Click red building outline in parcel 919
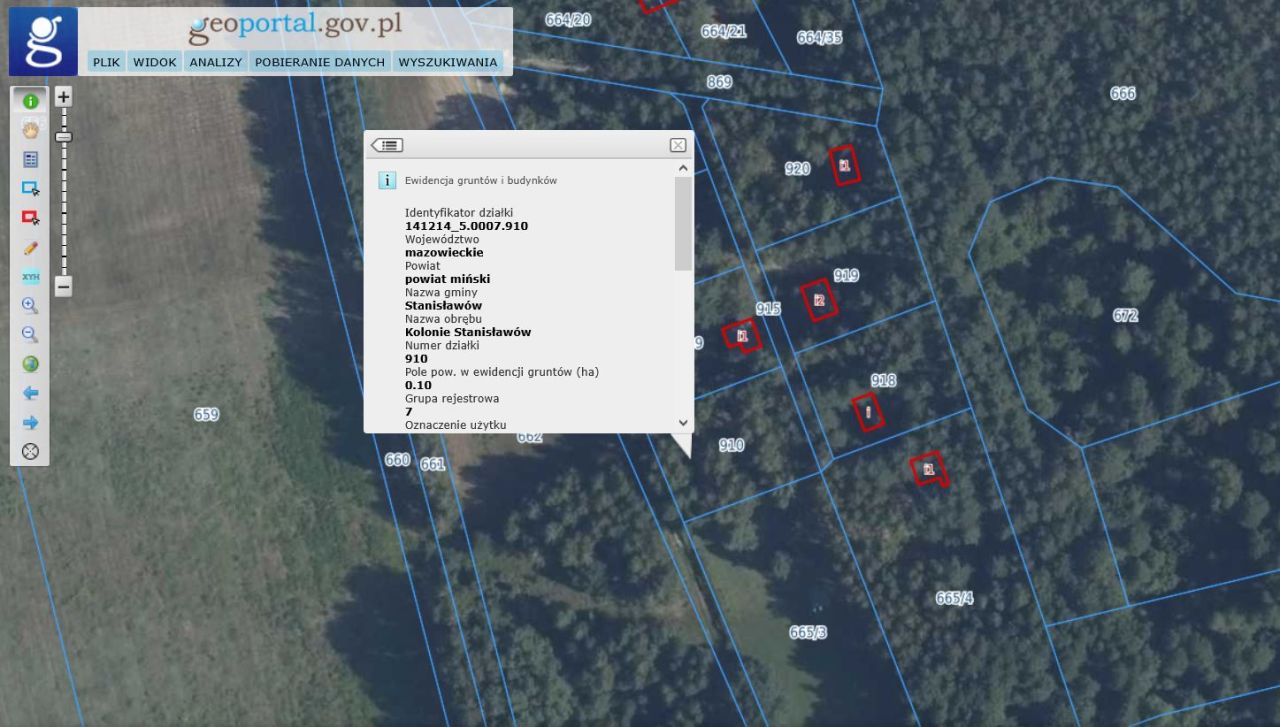The height and width of the screenshot is (727, 1280). (x=819, y=300)
